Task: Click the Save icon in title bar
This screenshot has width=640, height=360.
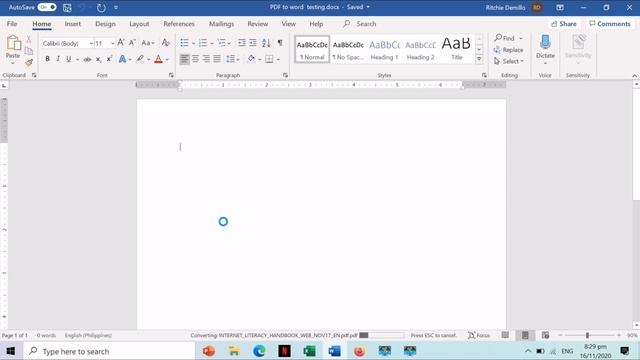Action: [67, 7]
